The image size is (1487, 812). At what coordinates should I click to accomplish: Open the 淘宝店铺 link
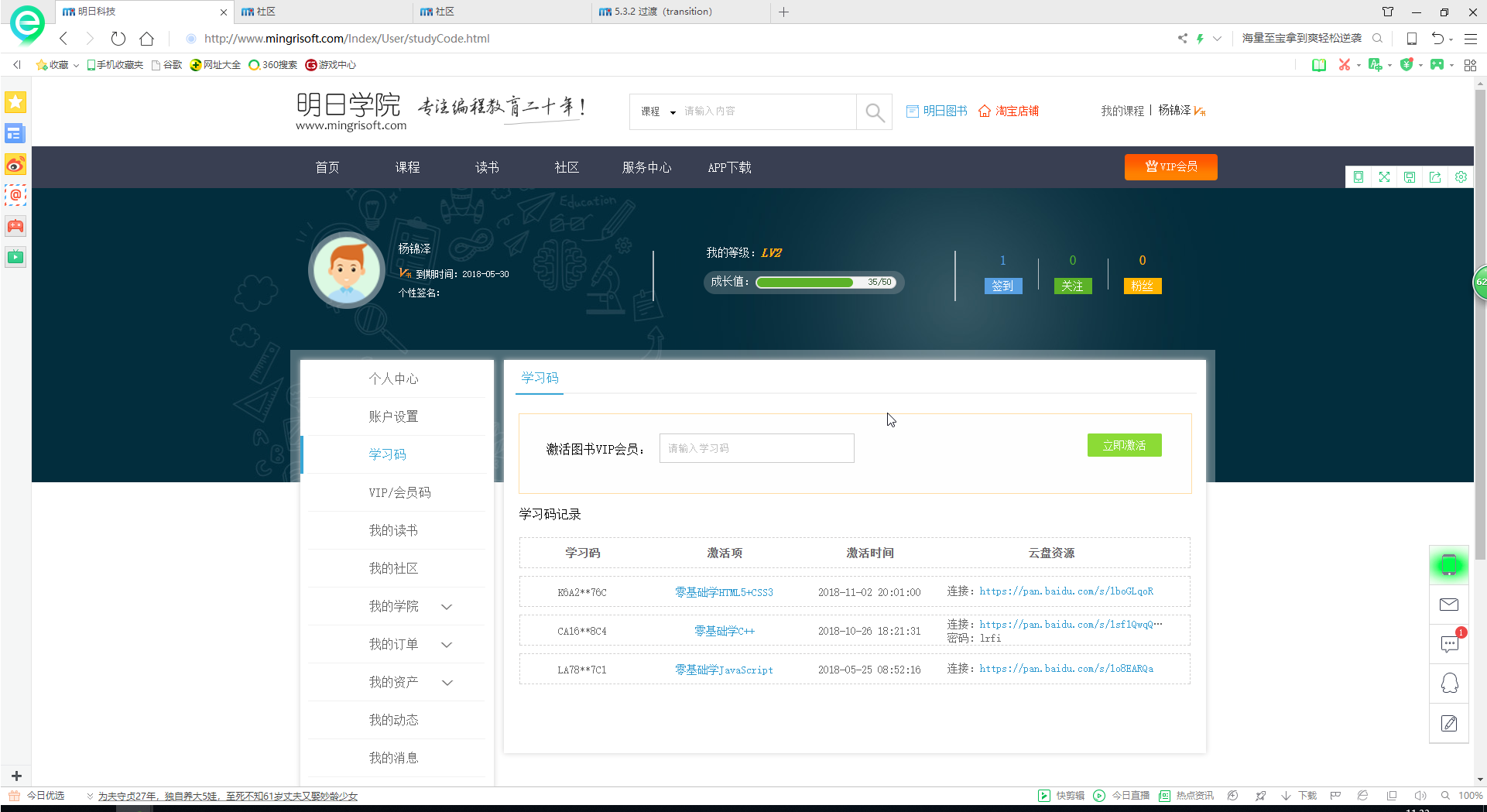pos(1009,111)
